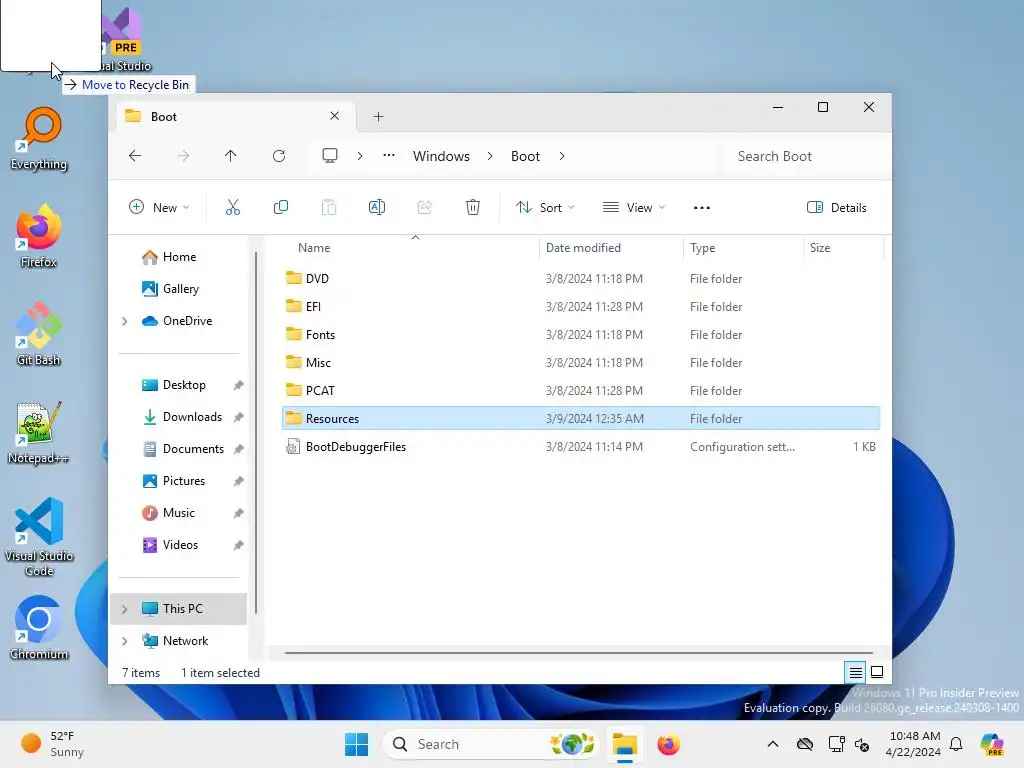Open Firefox desktop shortcut
This screenshot has height=768, width=1024.
click(39, 236)
